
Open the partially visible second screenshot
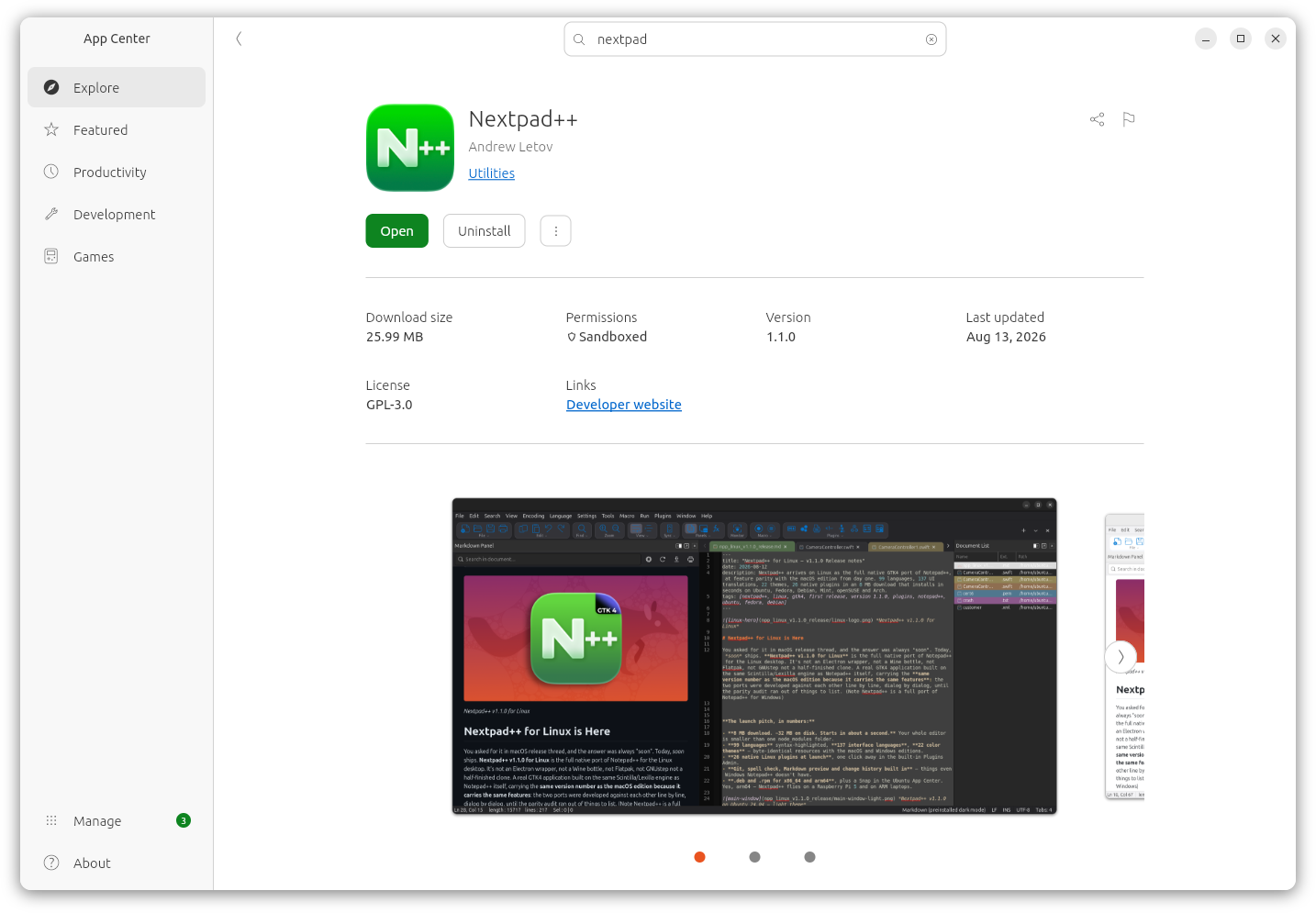point(1125,657)
